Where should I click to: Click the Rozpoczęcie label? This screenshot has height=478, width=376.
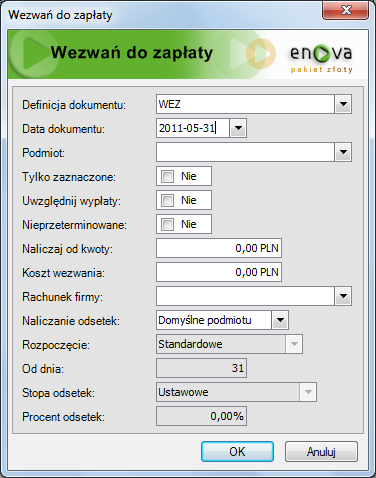tap(56, 345)
